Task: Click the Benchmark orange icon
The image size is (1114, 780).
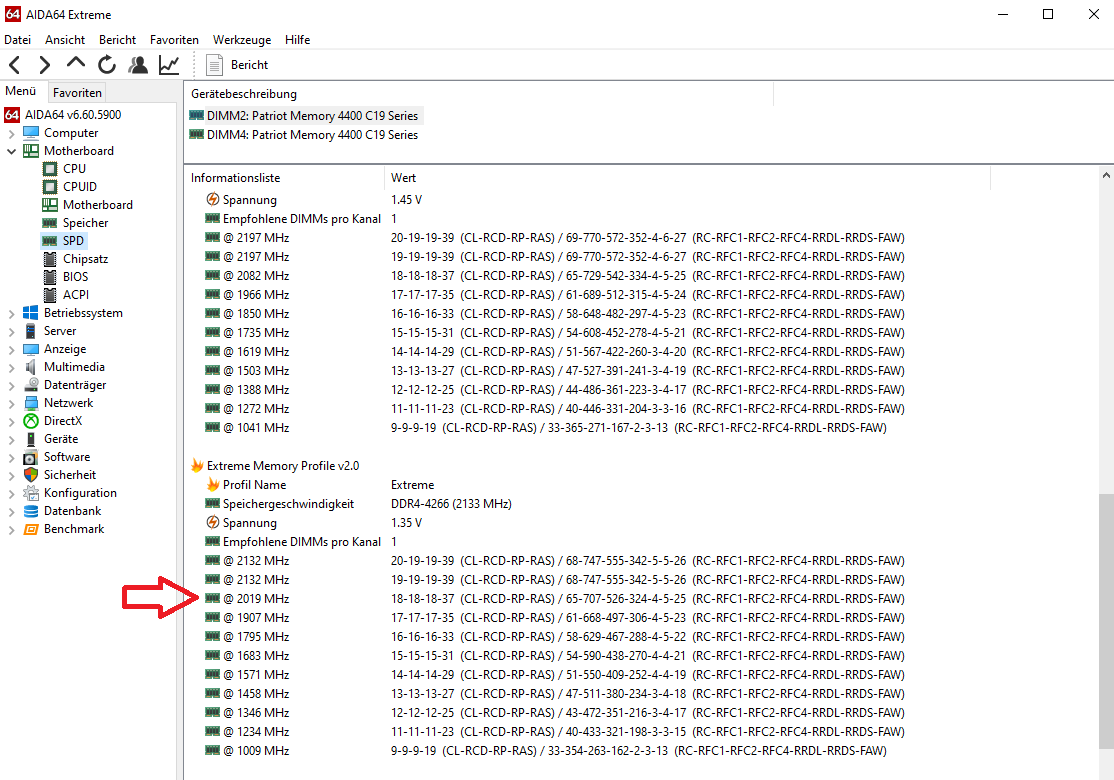Action: click(31, 529)
